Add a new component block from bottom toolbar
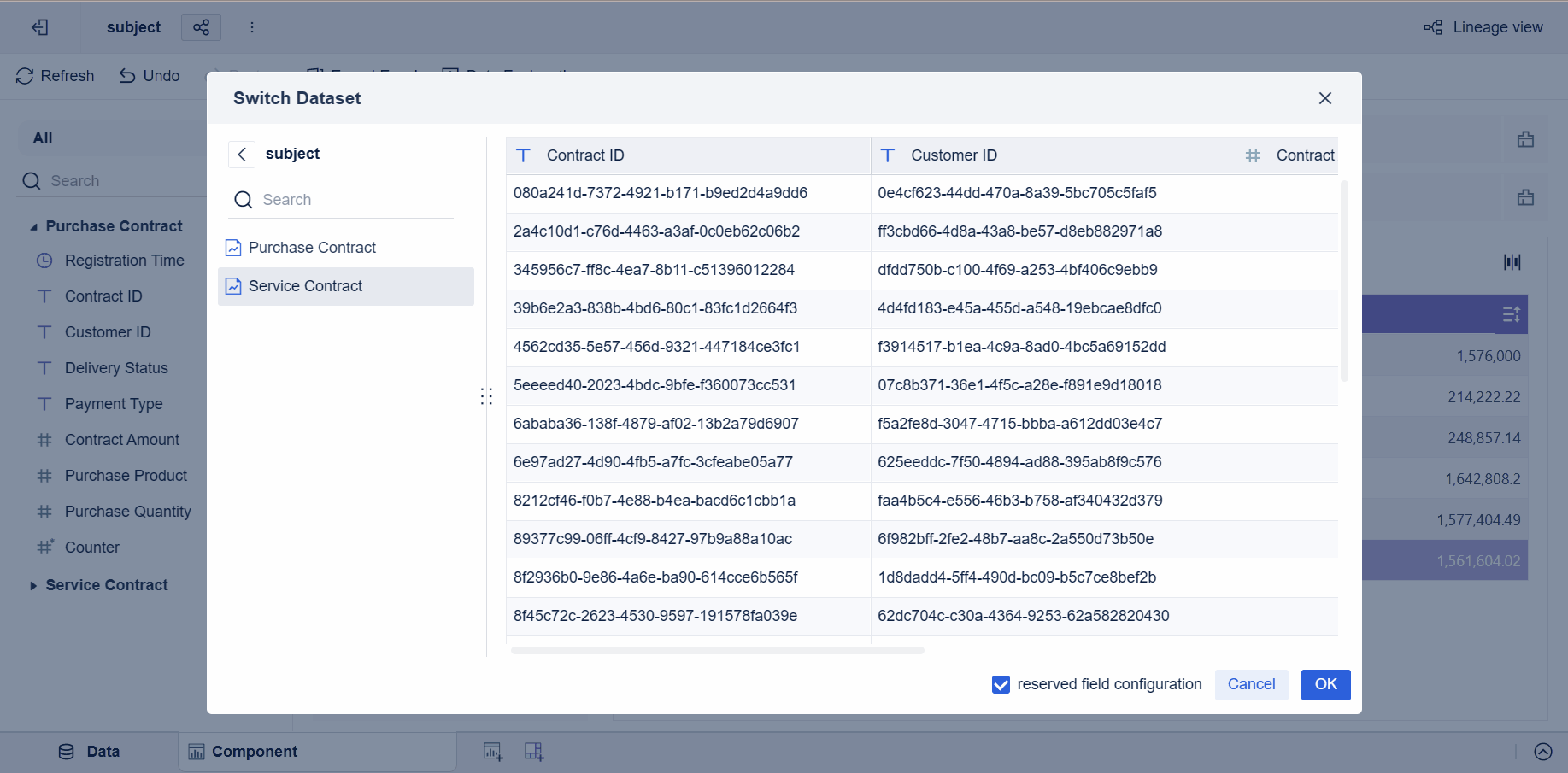1568x773 pixels. coord(534,751)
